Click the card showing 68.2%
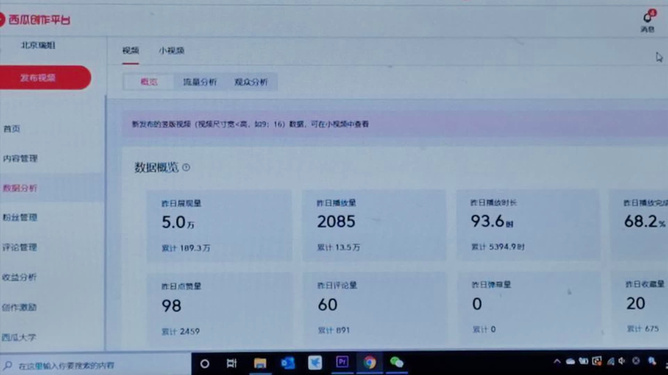Screen dimensions: 668x375 (x=639, y=225)
